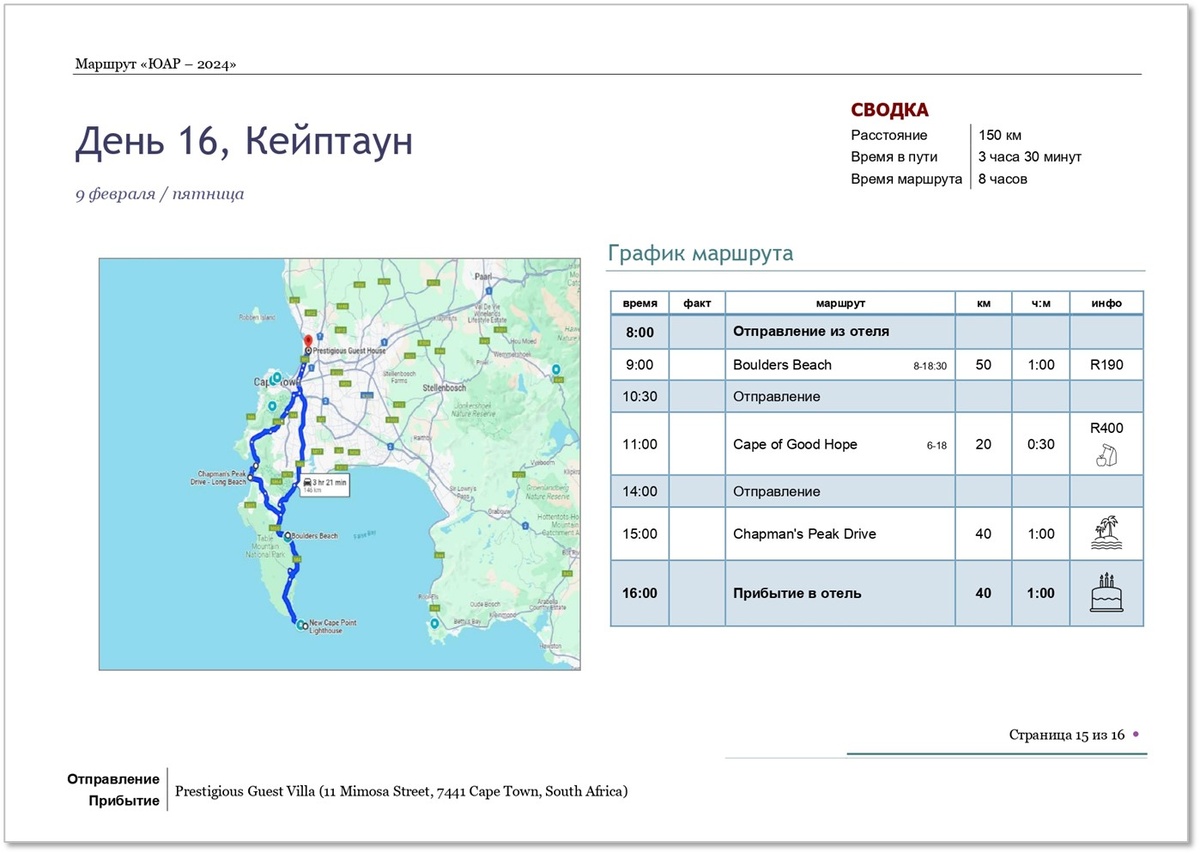Click the '8:00' time cell
Screen dimensions: 1200x854
click(x=640, y=331)
